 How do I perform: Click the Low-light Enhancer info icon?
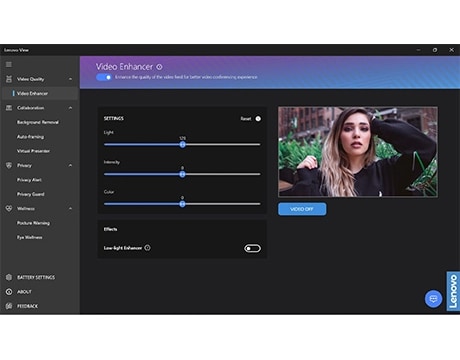coord(147,248)
